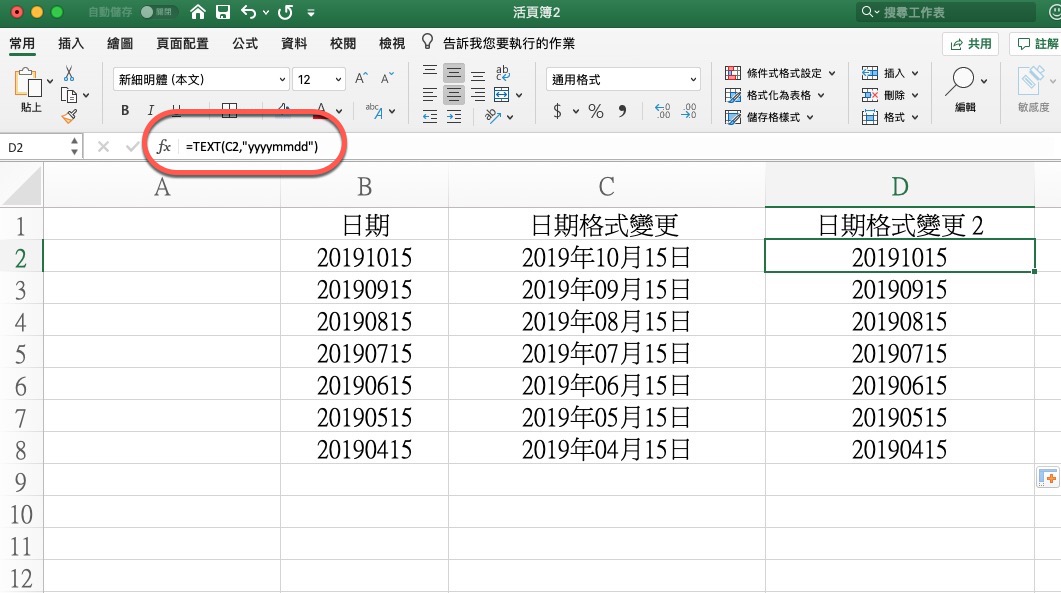Select the Format Painter brush icon
The width and height of the screenshot is (1061, 593).
pos(69,116)
